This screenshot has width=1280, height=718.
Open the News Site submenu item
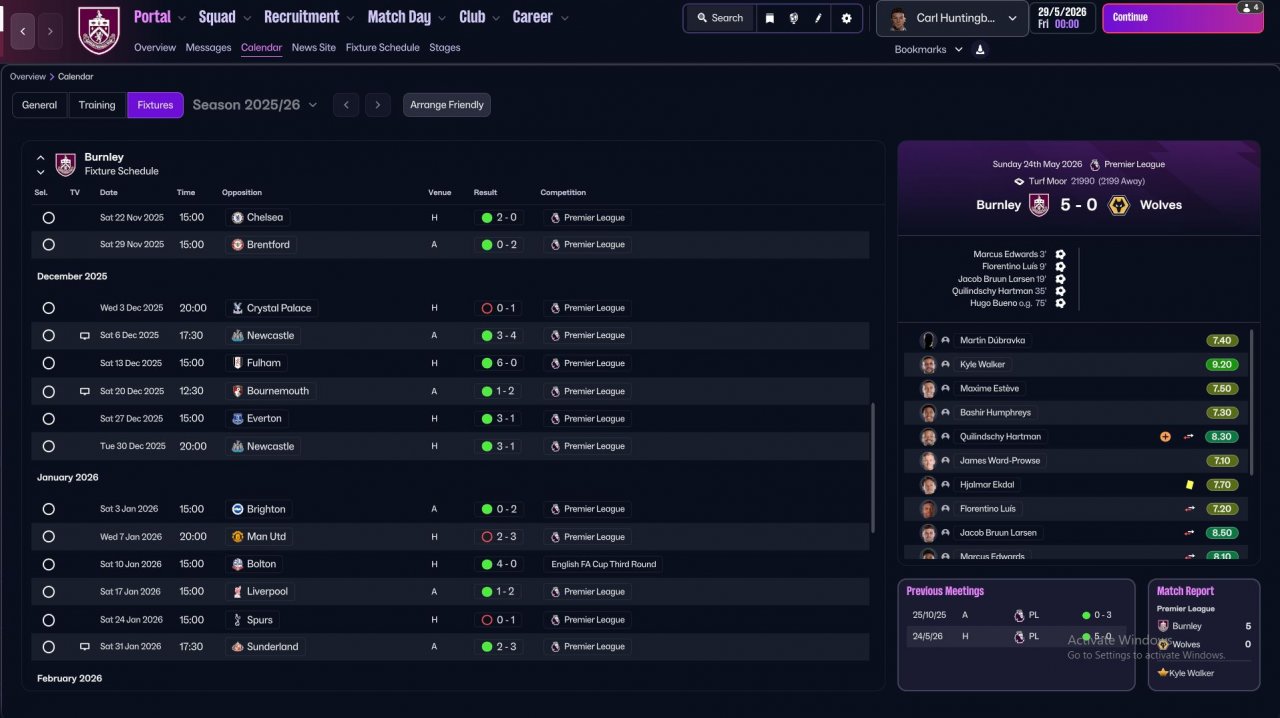point(314,48)
